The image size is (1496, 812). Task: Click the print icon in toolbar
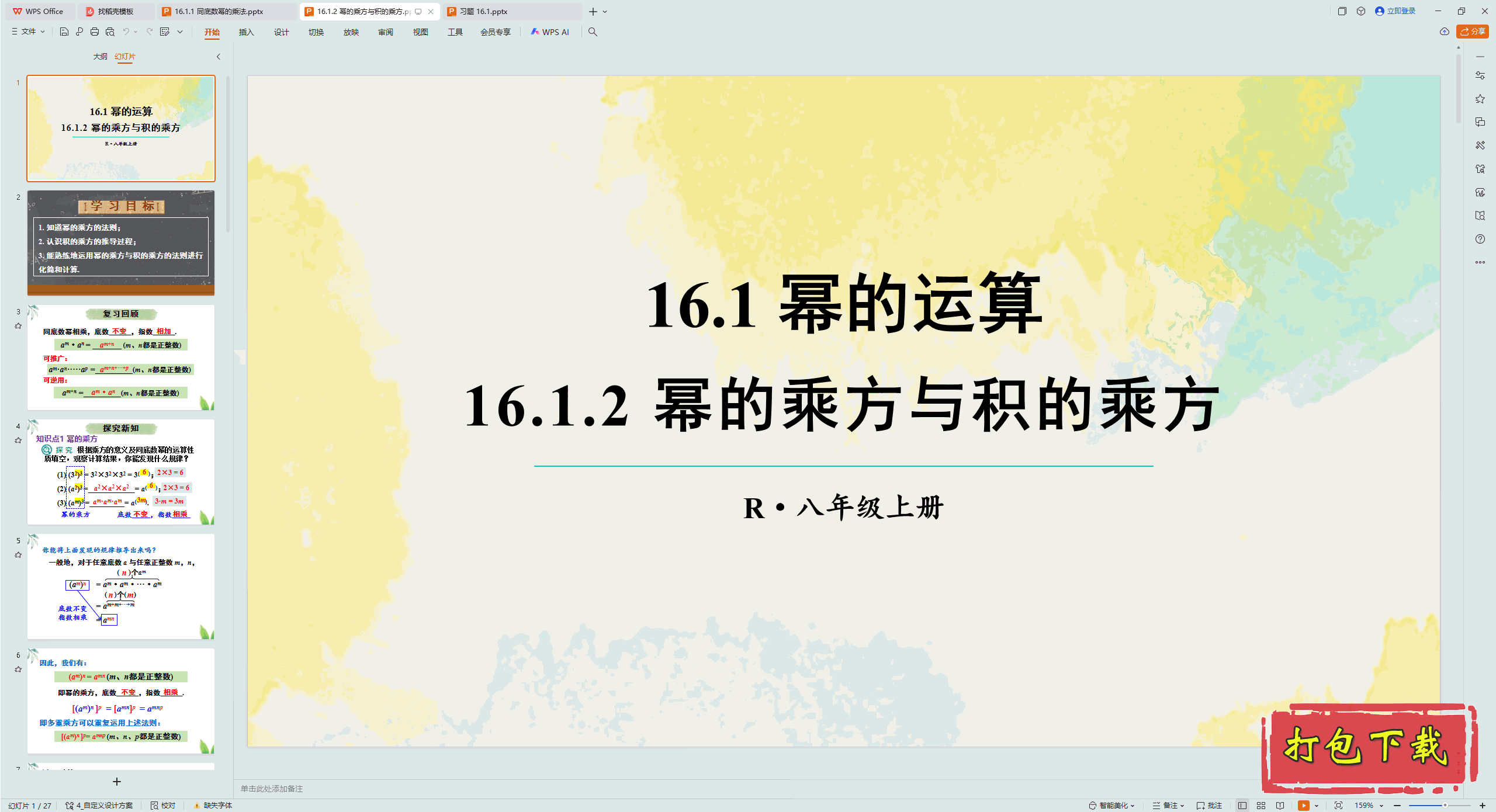[x=95, y=32]
